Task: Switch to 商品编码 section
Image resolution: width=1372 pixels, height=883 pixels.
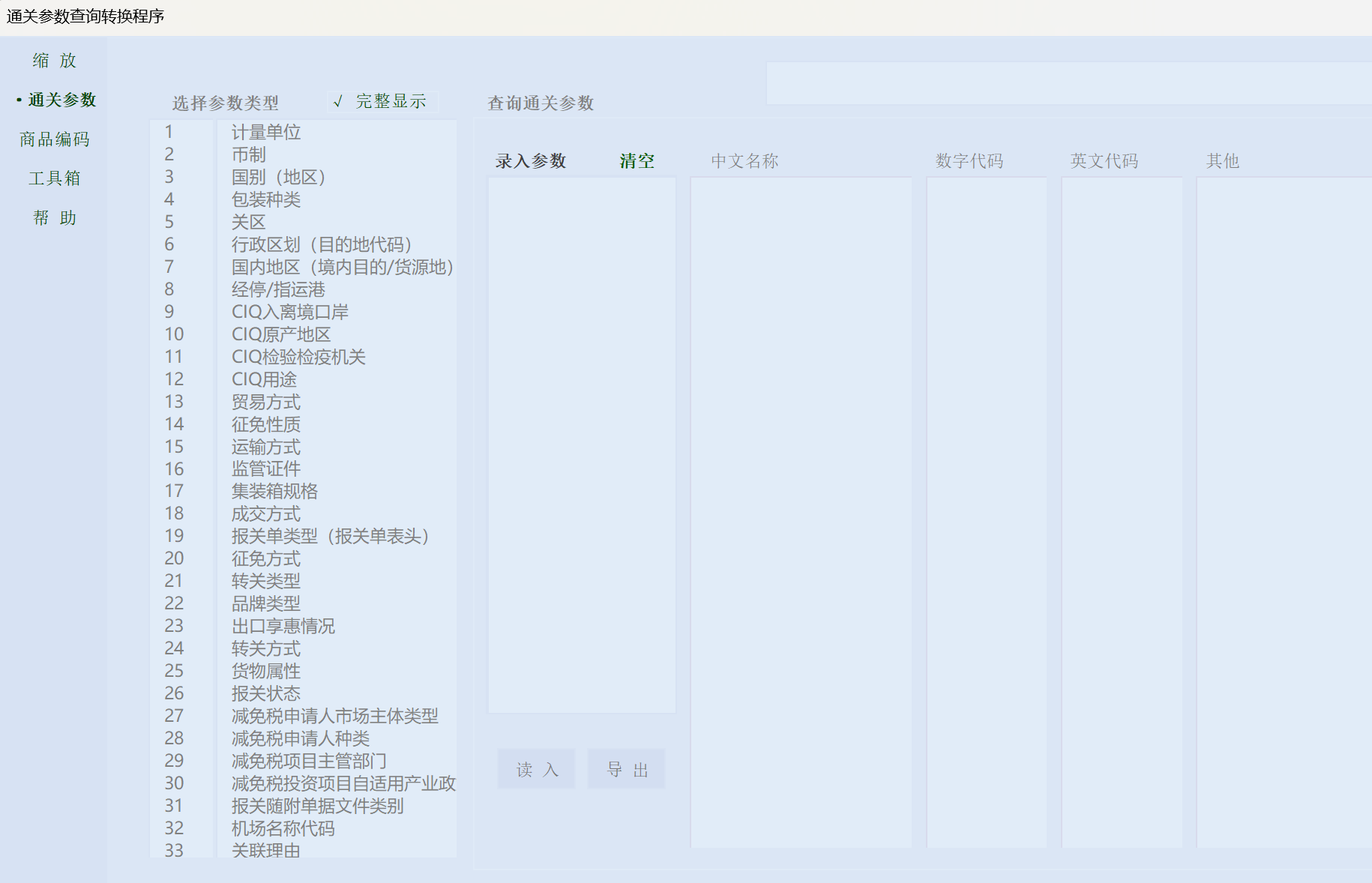Action: click(x=54, y=139)
